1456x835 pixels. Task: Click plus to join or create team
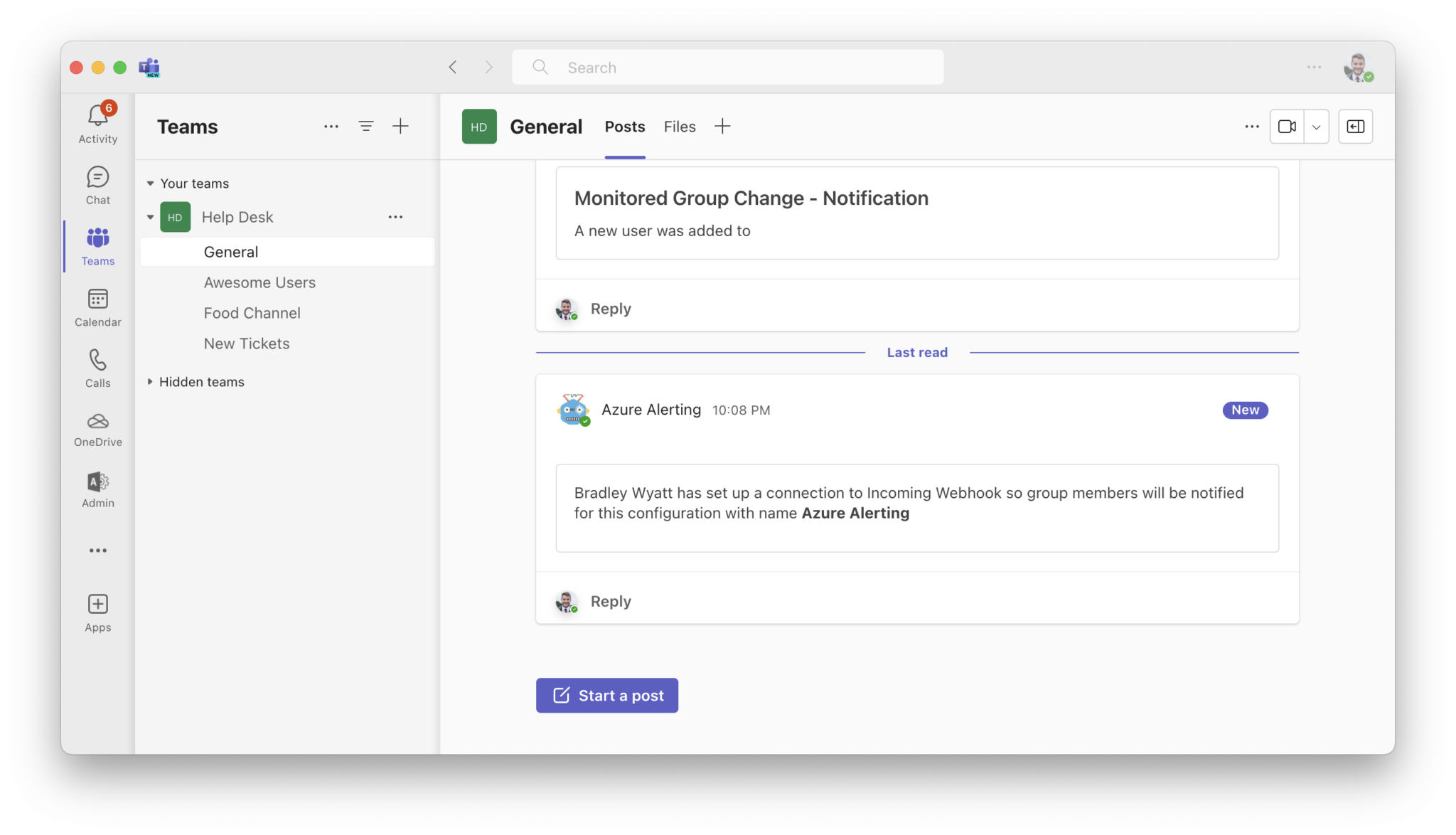401,127
